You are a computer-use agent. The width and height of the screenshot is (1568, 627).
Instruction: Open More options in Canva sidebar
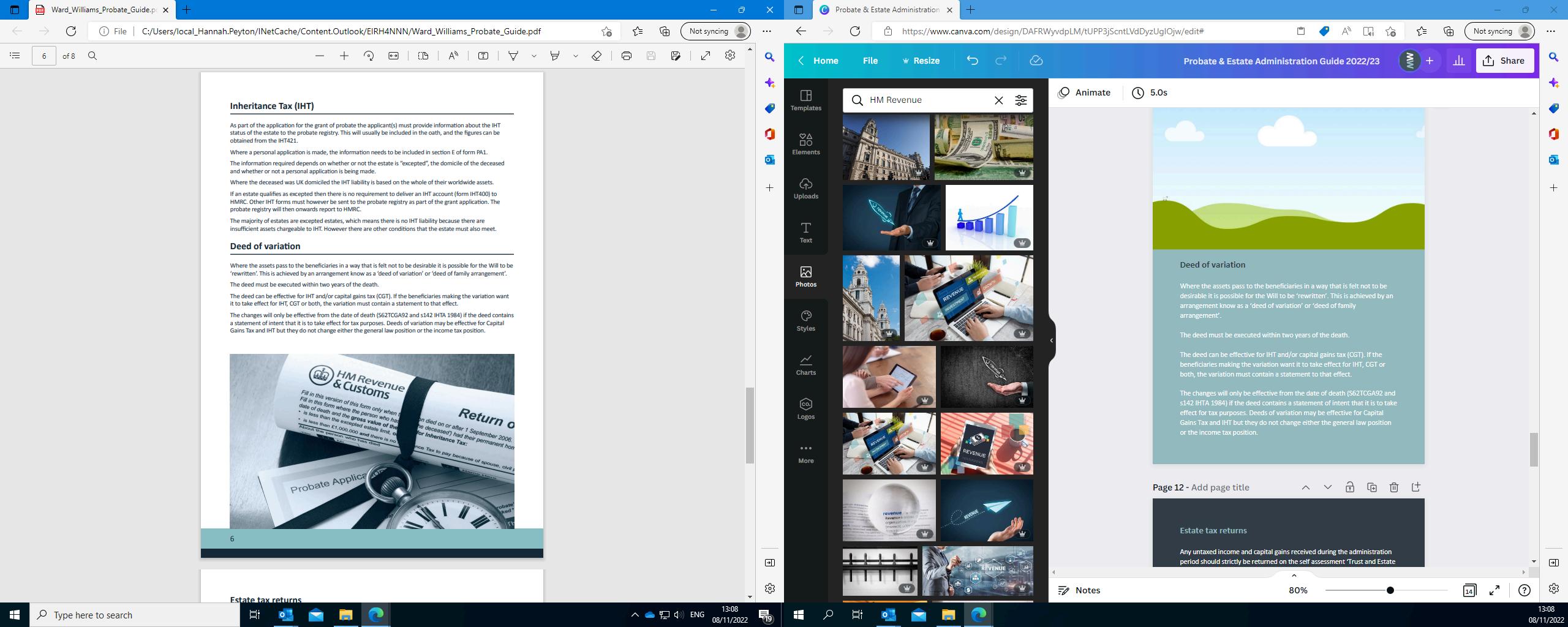(806, 453)
